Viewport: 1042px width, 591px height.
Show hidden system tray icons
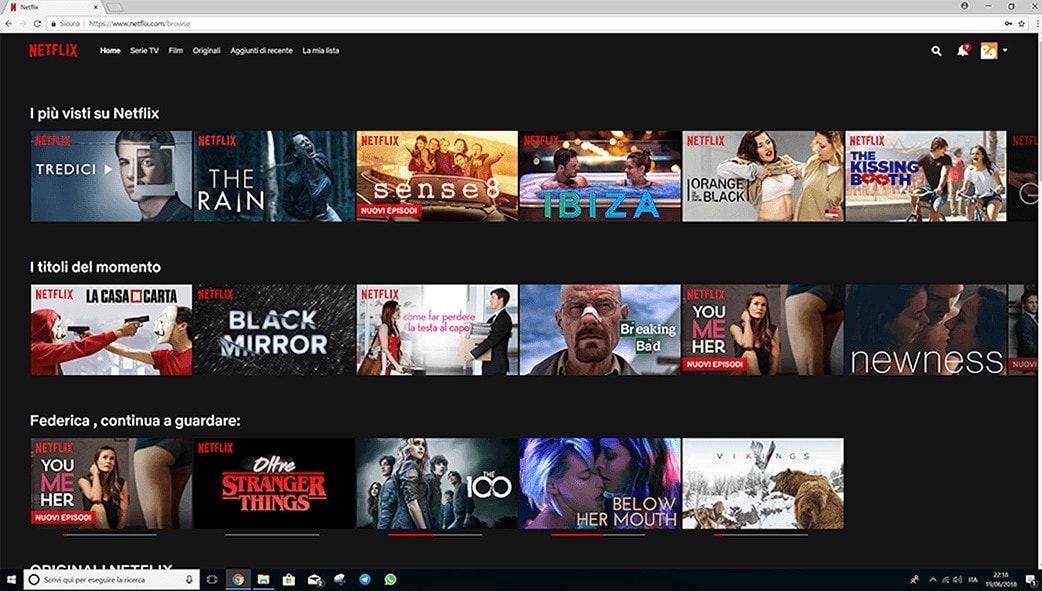932,580
